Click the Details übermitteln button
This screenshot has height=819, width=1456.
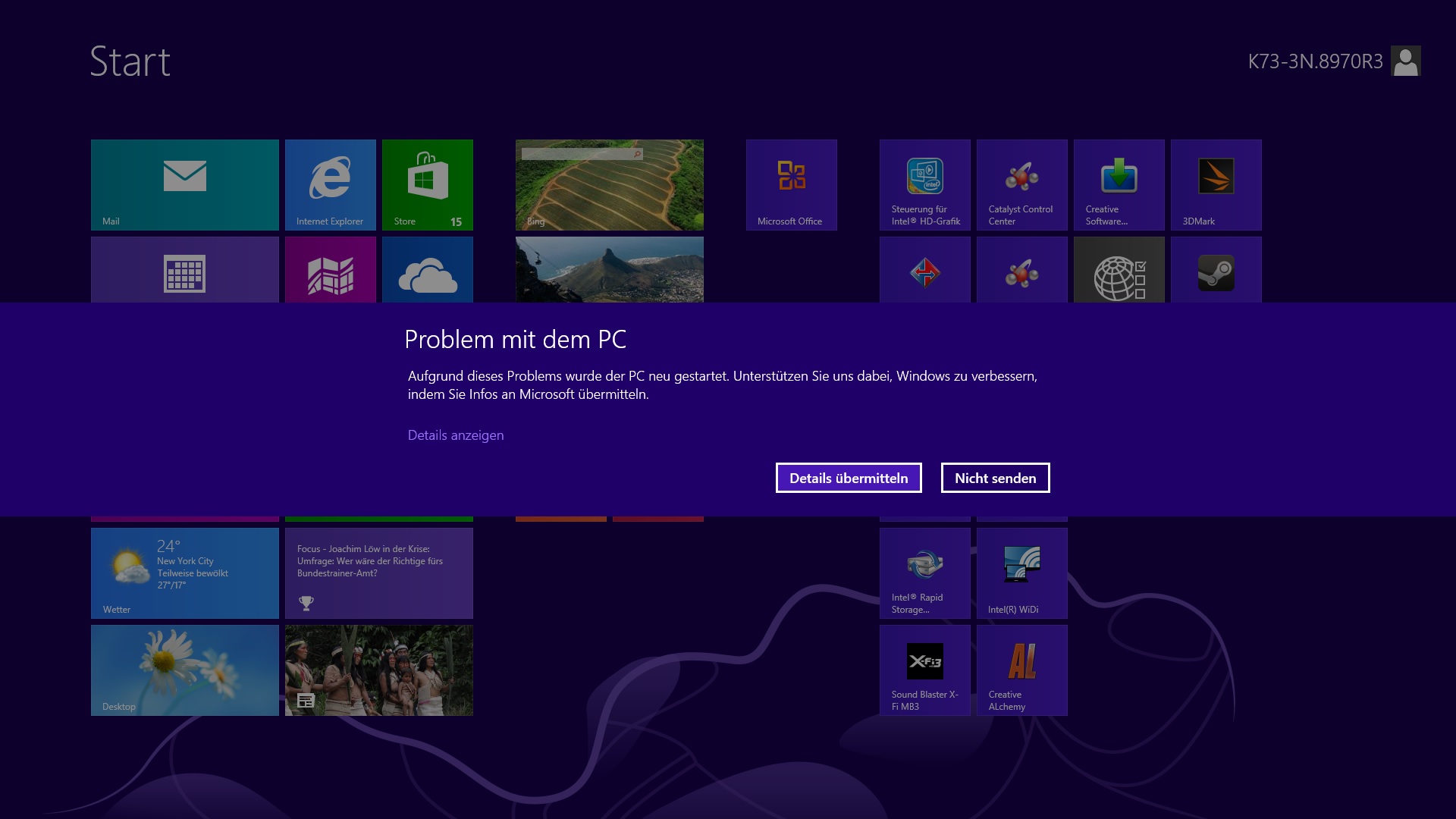point(848,478)
